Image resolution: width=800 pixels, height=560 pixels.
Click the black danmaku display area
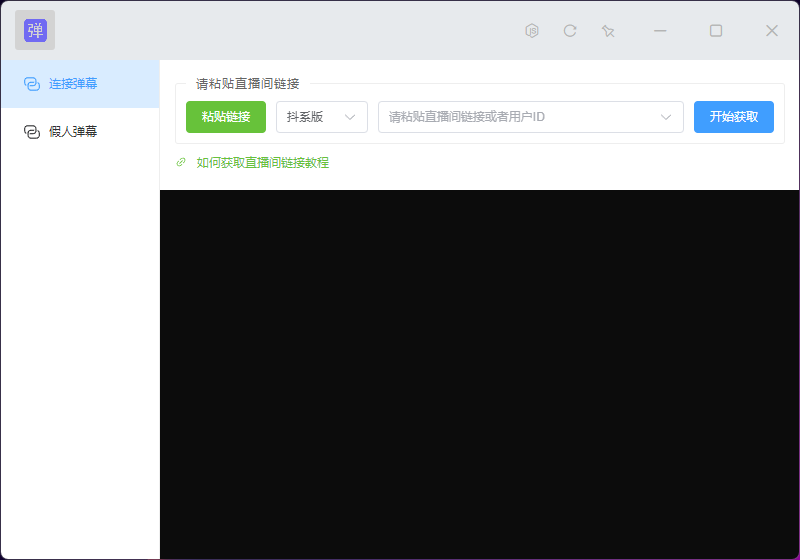[480, 374]
